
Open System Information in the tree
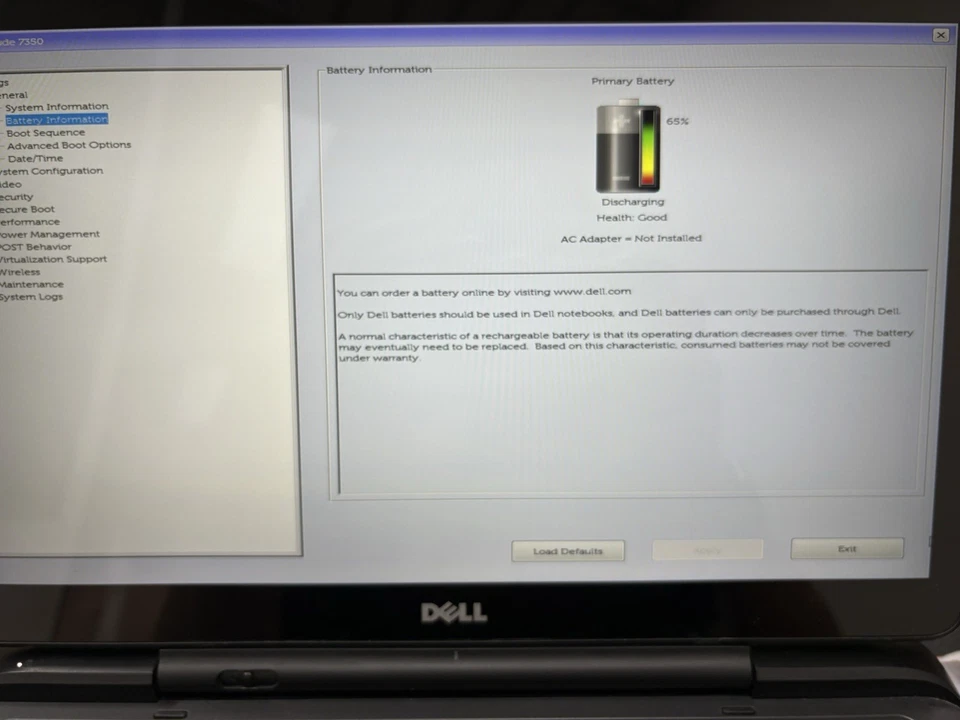click(57, 107)
